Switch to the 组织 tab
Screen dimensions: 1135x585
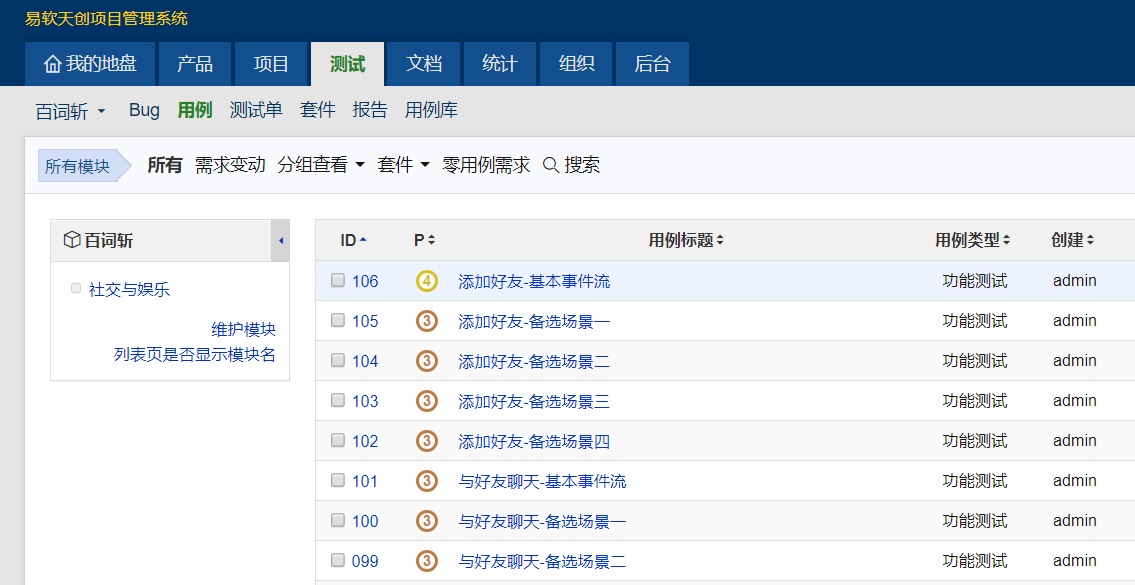click(x=576, y=64)
